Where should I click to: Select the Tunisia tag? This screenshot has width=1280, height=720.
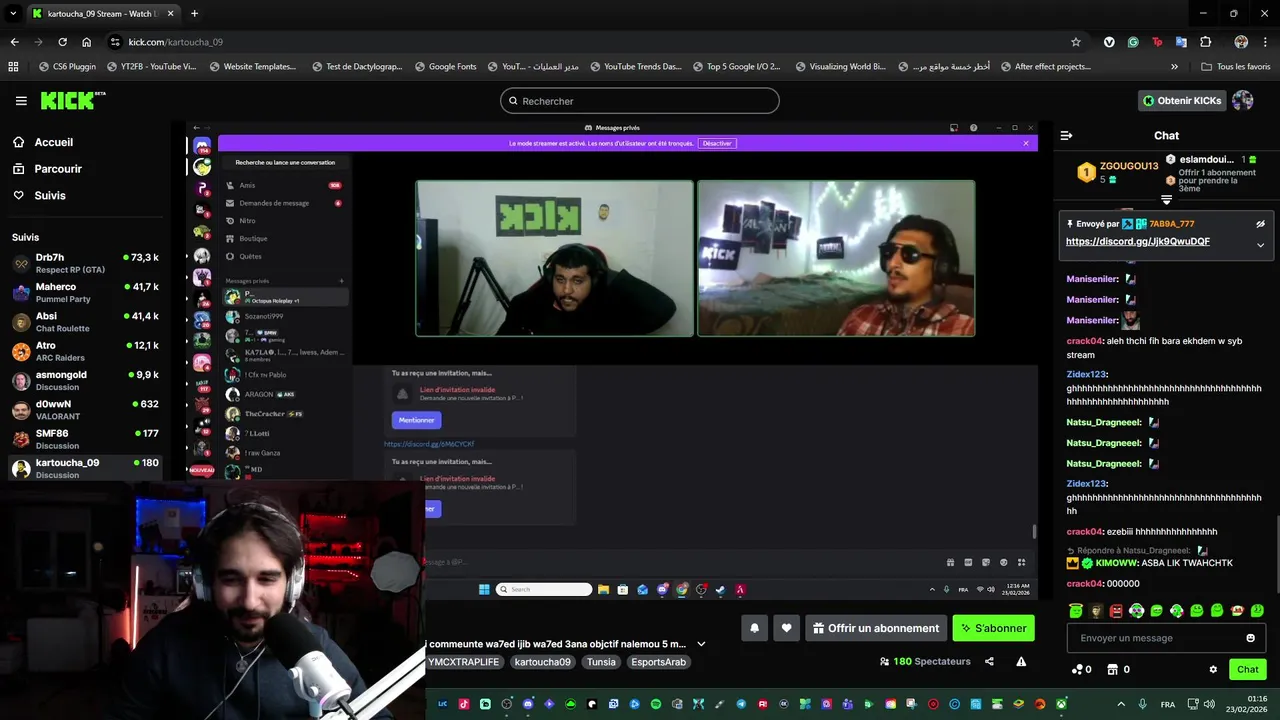coord(601,662)
